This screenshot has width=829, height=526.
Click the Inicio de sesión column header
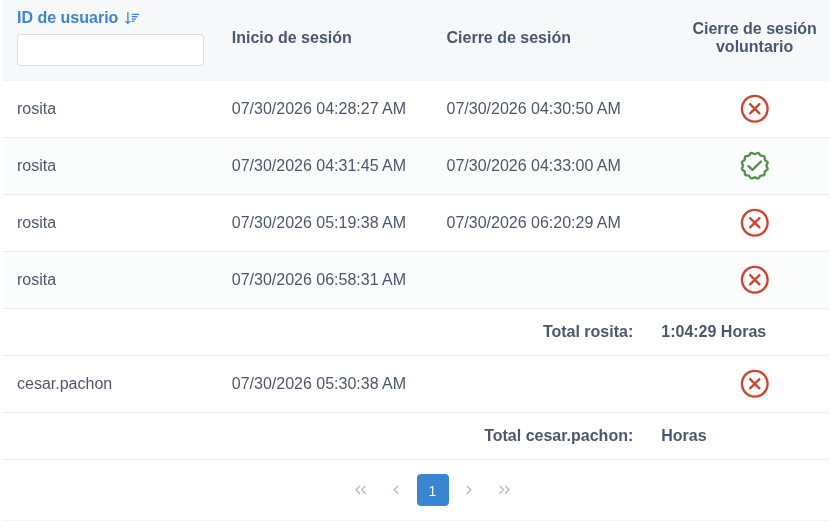click(x=291, y=38)
